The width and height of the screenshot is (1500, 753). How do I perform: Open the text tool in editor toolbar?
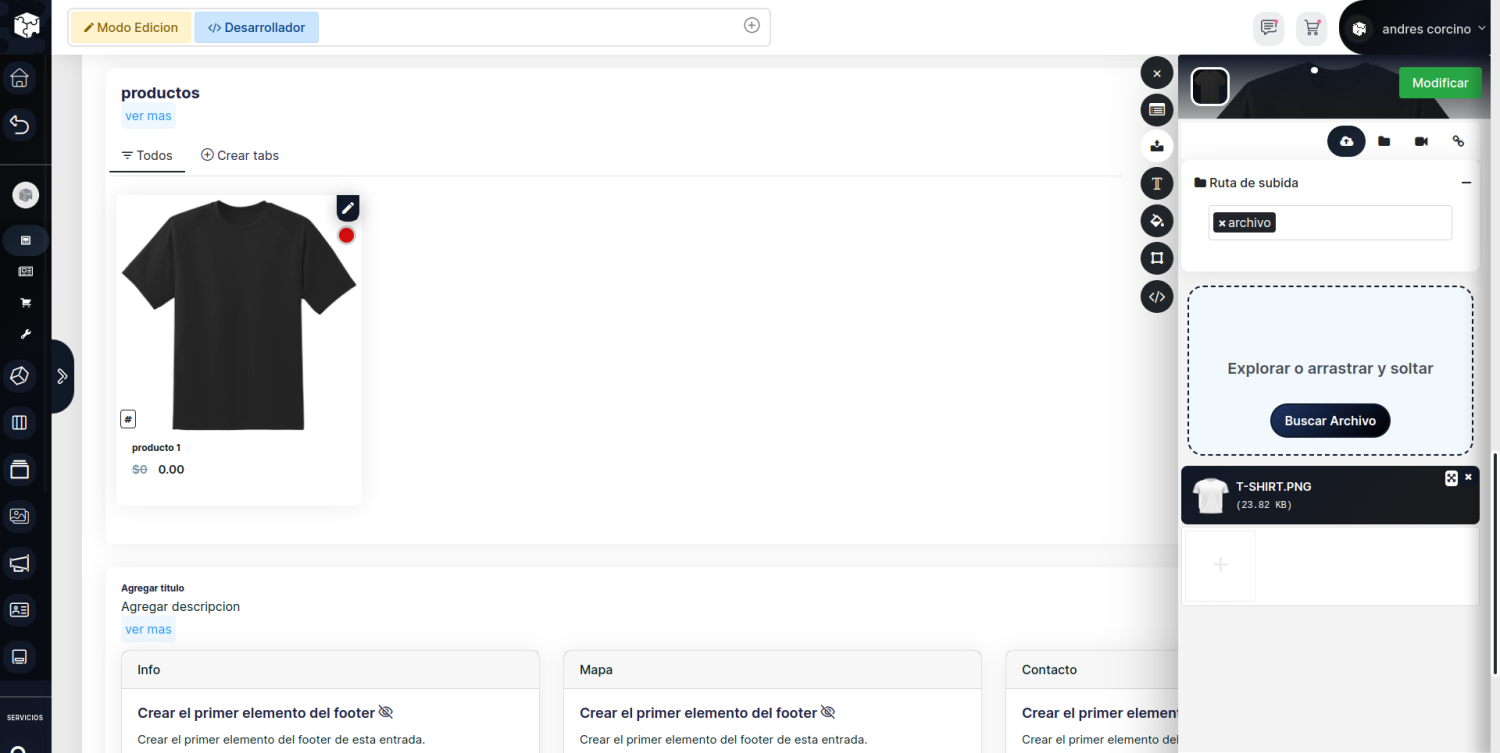(x=1157, y=183)
